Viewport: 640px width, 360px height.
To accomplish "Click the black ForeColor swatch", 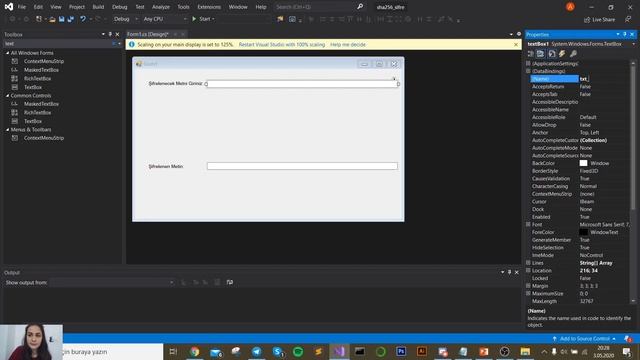I will pos(583,232).
